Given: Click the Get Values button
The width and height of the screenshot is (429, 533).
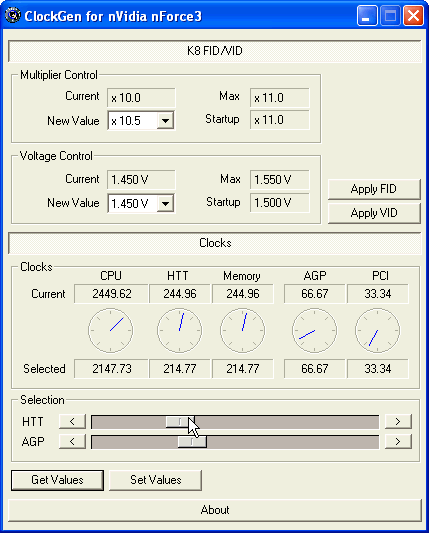Looking at the screenshot, I should click(x=57, y=480).
